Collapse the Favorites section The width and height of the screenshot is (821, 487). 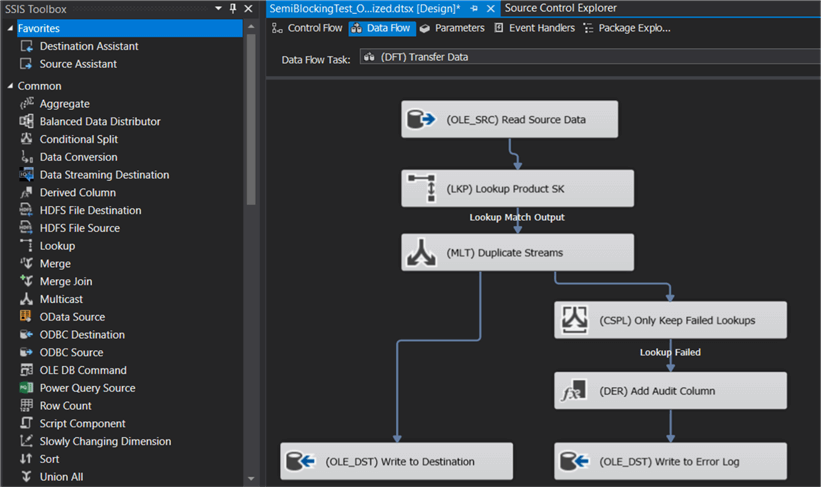pyautogui.click(x=10, y=29)
